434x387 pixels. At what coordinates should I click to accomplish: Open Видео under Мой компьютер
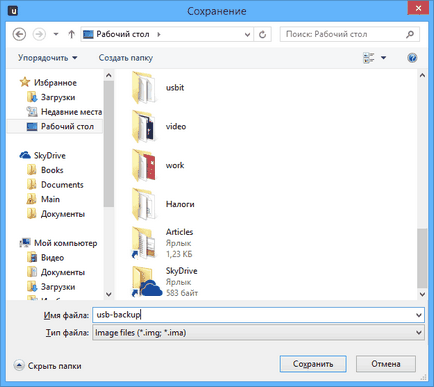point(52,258)
